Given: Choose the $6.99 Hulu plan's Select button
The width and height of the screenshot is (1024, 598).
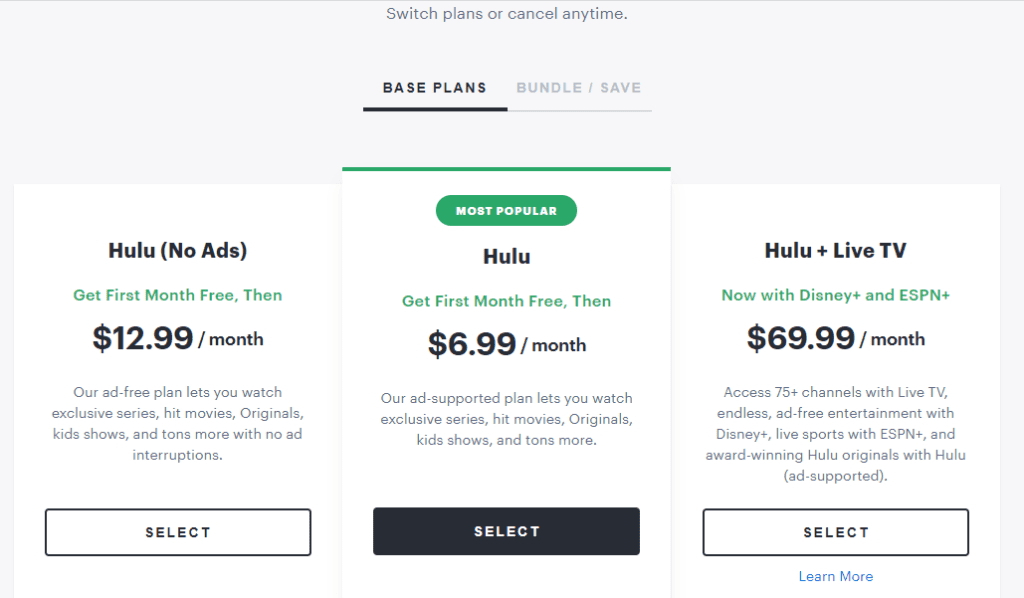Looking at the screenshot, I should [506, 531].
